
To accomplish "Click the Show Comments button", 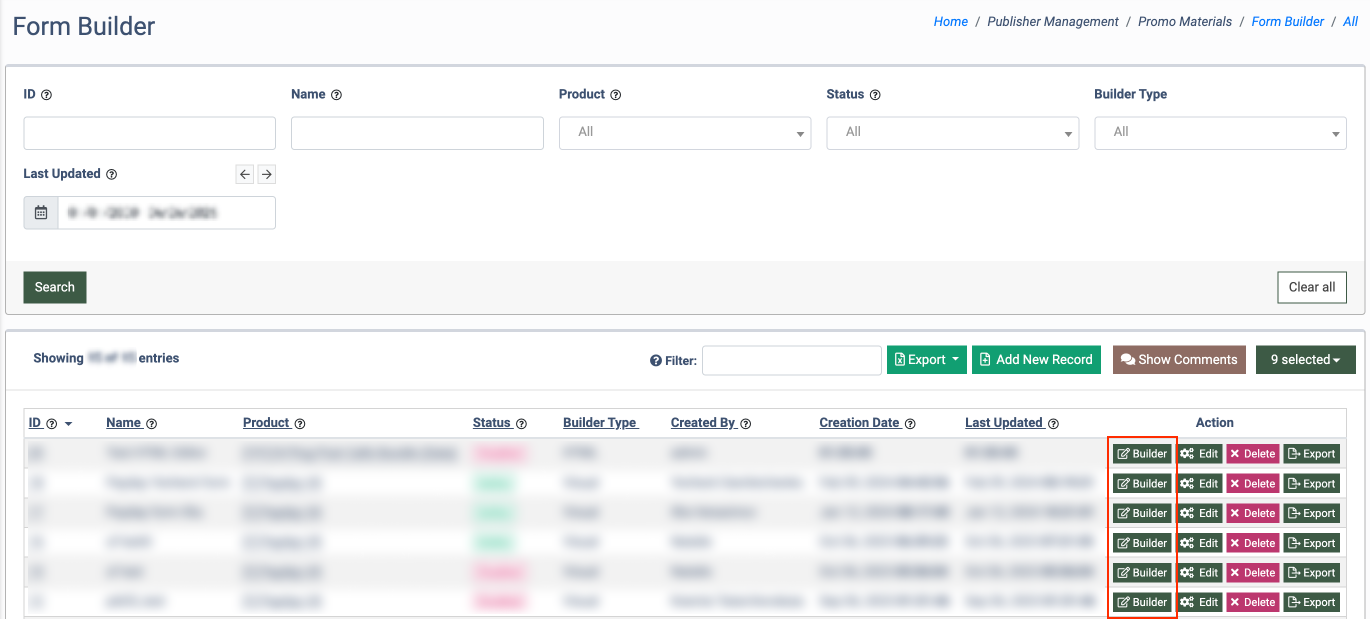I will 1179,360.
